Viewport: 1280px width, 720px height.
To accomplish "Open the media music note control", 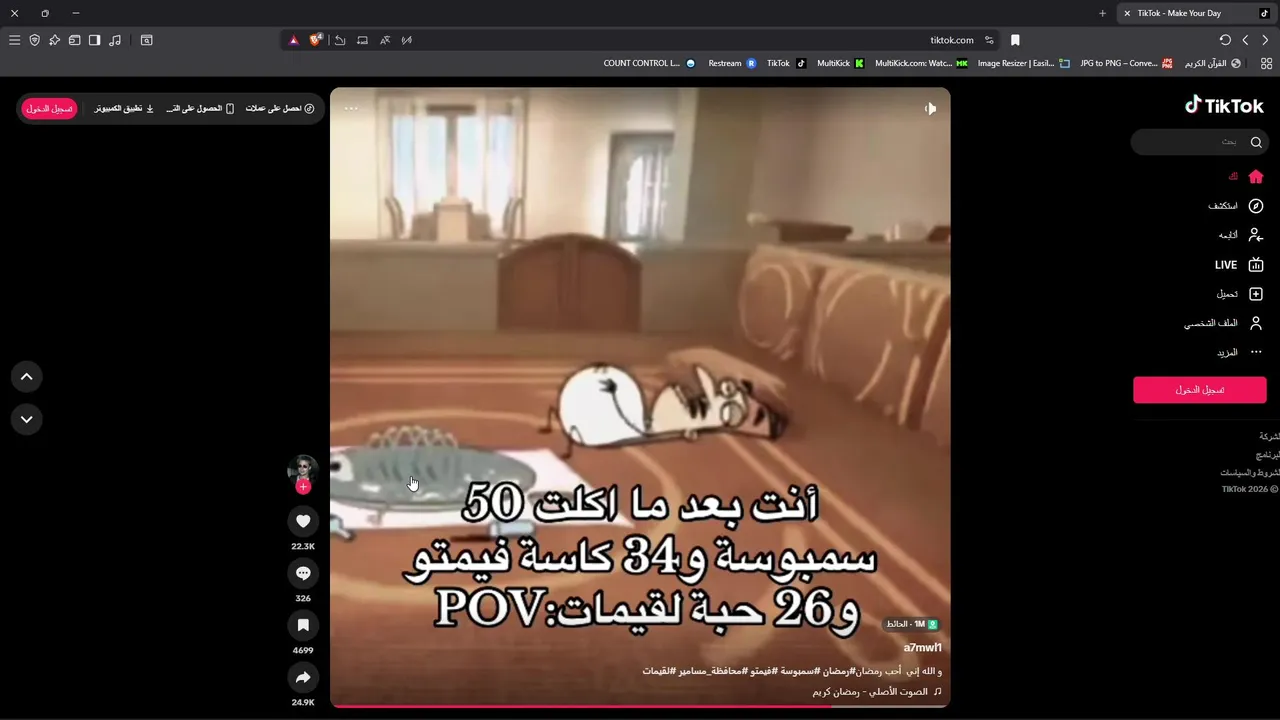I will tap(115, 40).
